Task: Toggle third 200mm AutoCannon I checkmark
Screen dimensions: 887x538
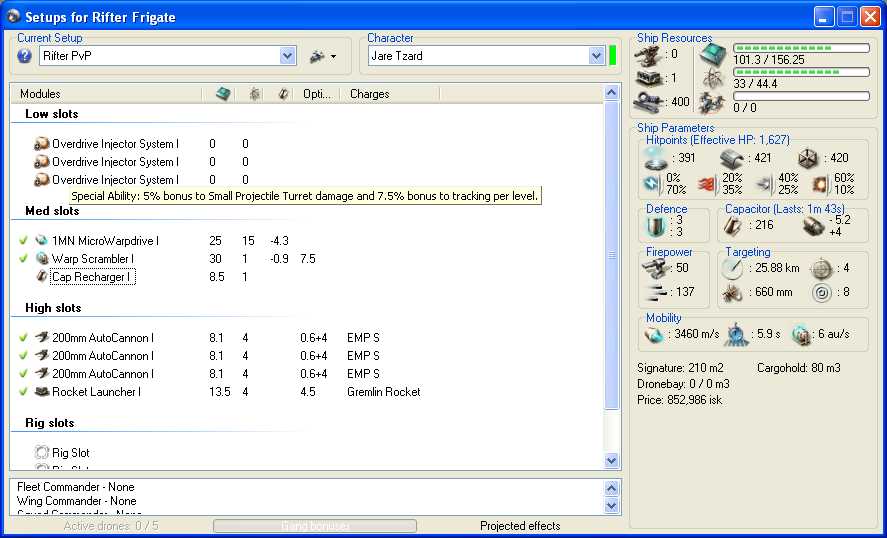Action: click(23, 374)
